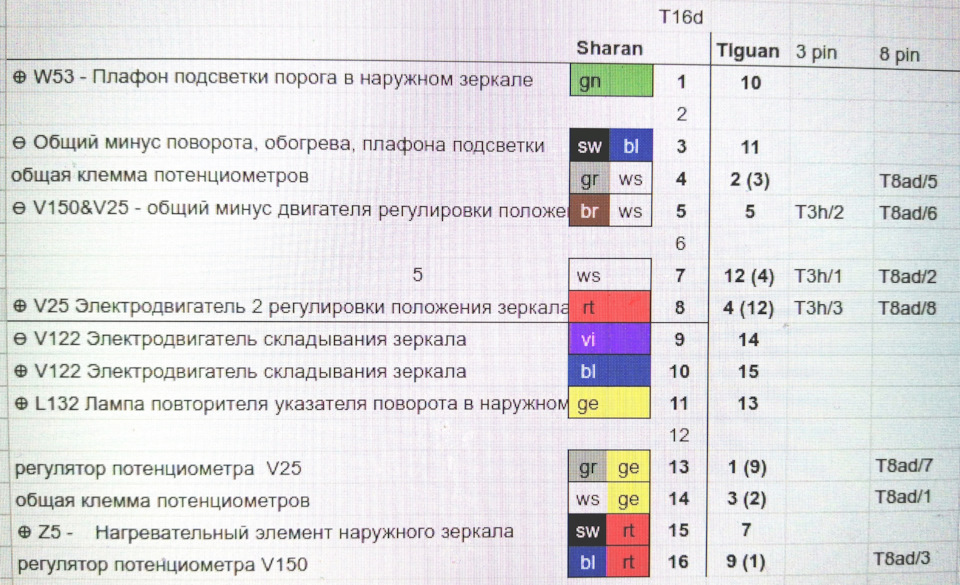Select the 'T3h/2' cell

click(x=819, y=212)
